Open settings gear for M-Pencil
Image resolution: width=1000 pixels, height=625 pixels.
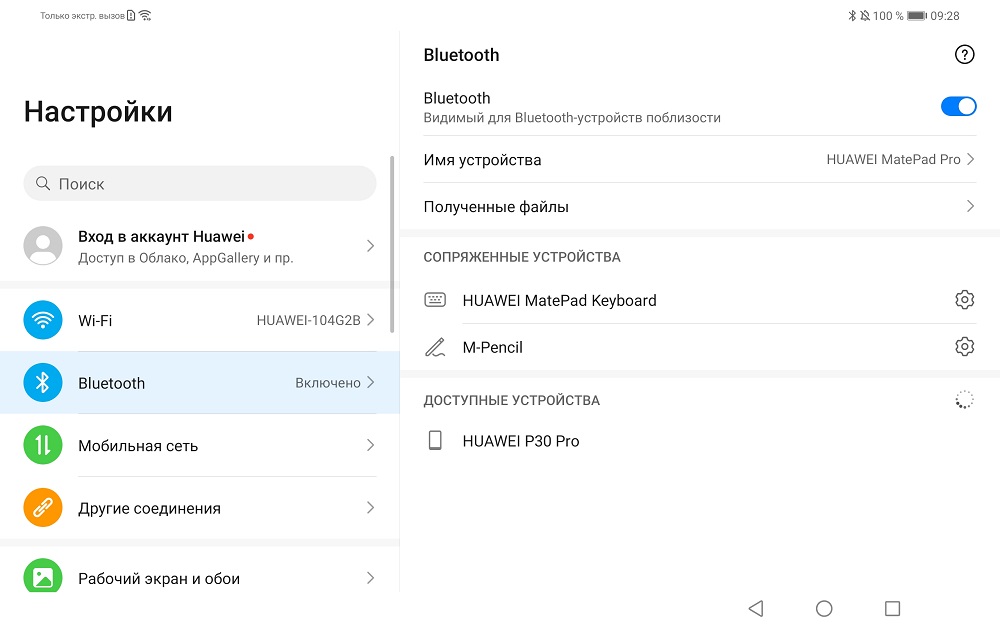pyautogui.click(x=964, y=346)
